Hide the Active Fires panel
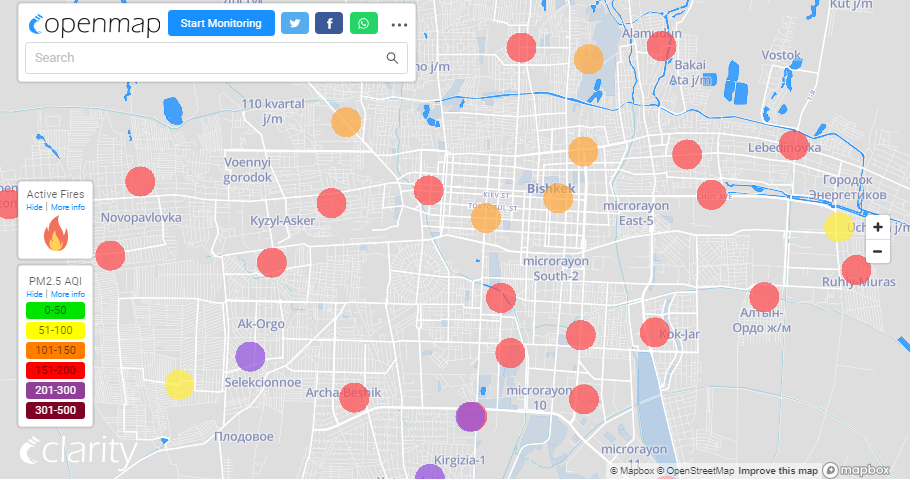 pyautogui.click(x=34, y=207)
